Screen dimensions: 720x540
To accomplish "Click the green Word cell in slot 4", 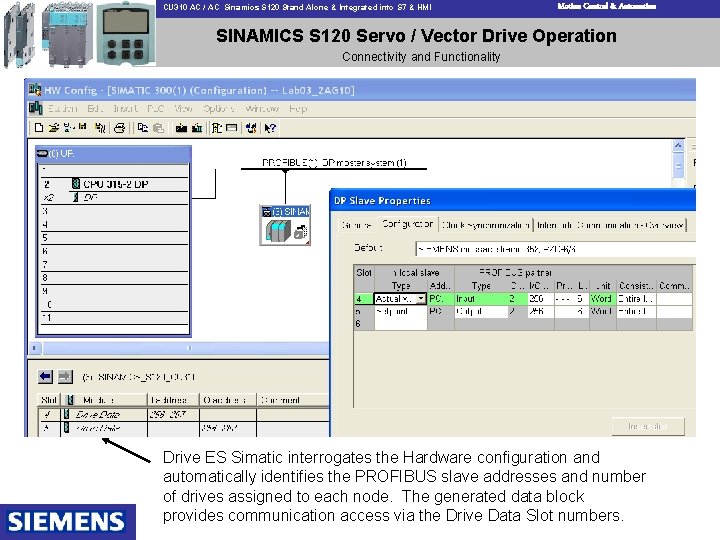I will (x=602, y=298).
